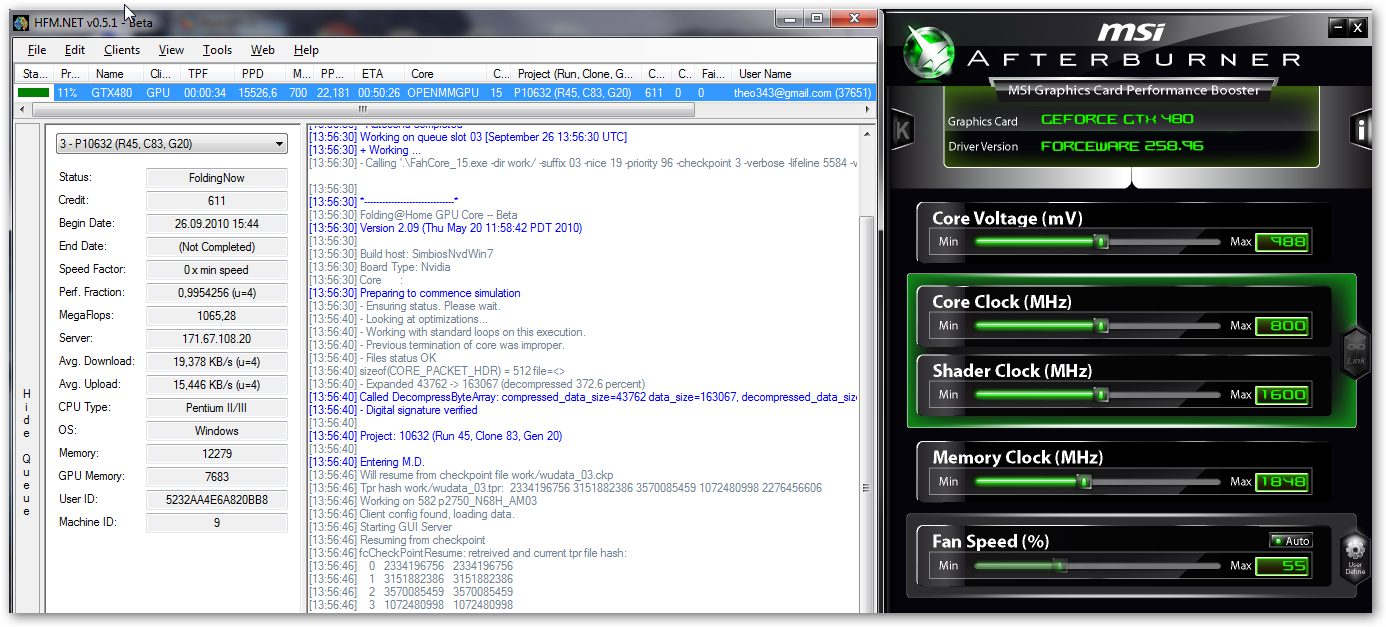
Task: Click the GPU Memory field 7683
Action: point(216,477)
